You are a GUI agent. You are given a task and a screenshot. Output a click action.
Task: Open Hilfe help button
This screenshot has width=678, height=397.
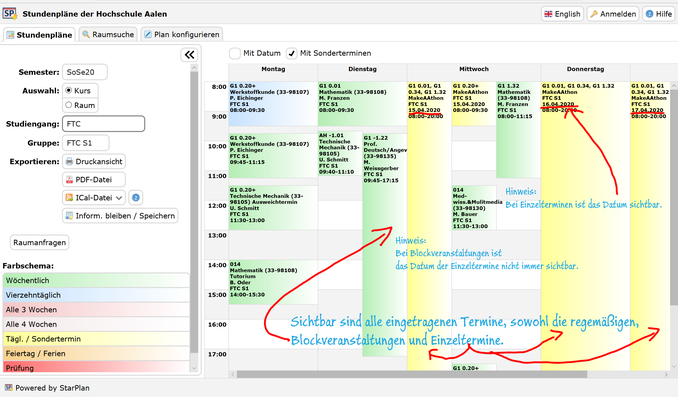click(x=659, y=14)
